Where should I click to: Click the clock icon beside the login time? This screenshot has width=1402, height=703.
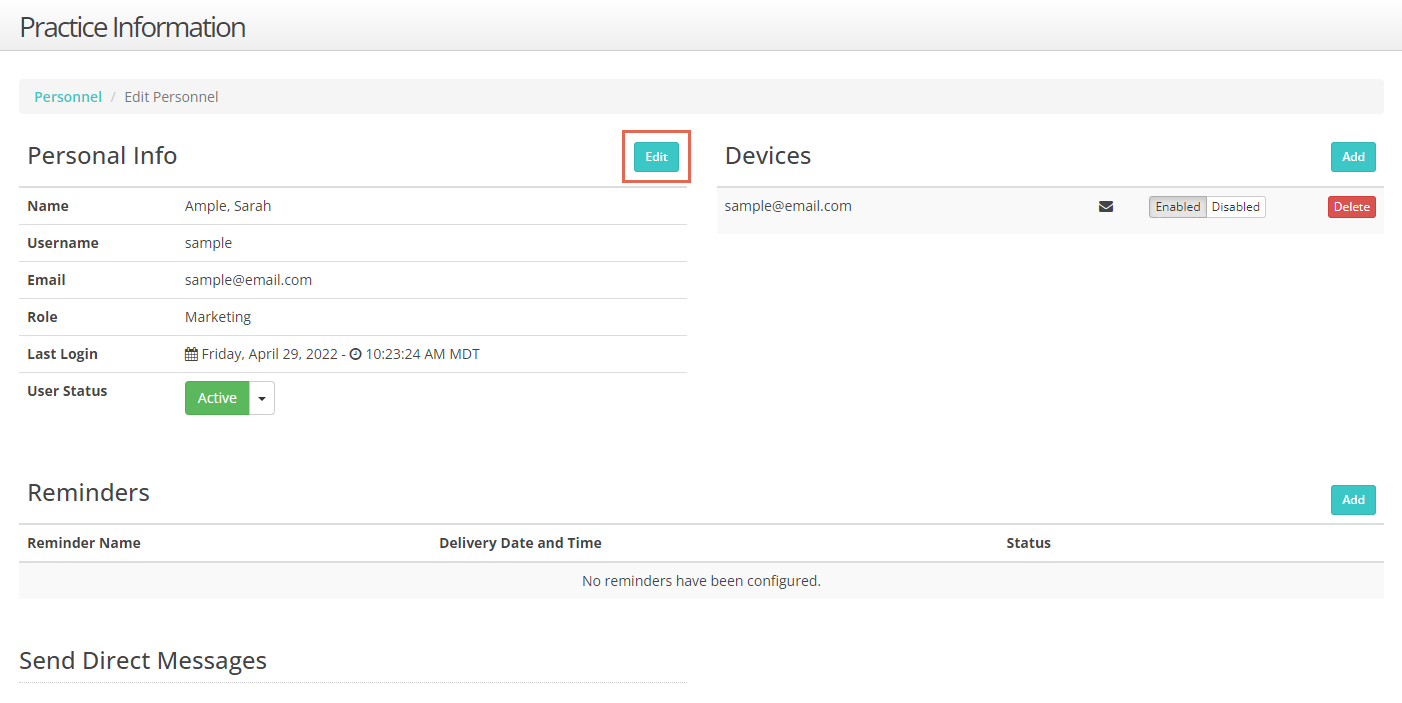355,354
